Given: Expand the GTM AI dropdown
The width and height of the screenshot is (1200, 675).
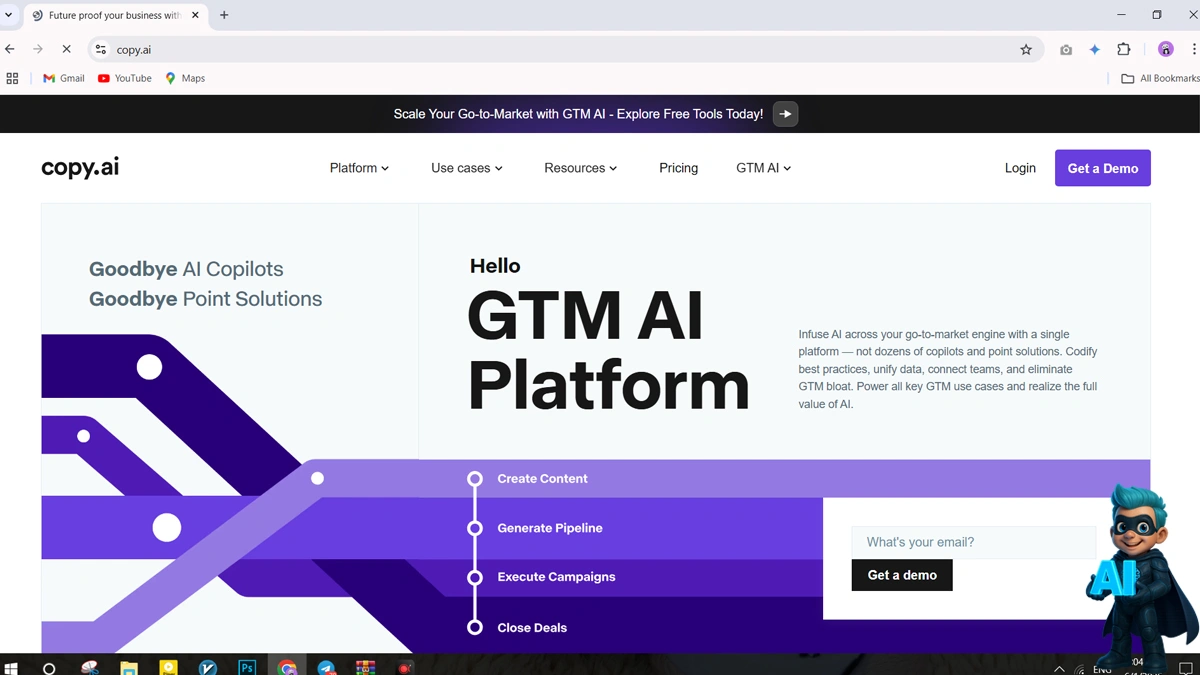Looking at the screenshot, I should 764,168.
